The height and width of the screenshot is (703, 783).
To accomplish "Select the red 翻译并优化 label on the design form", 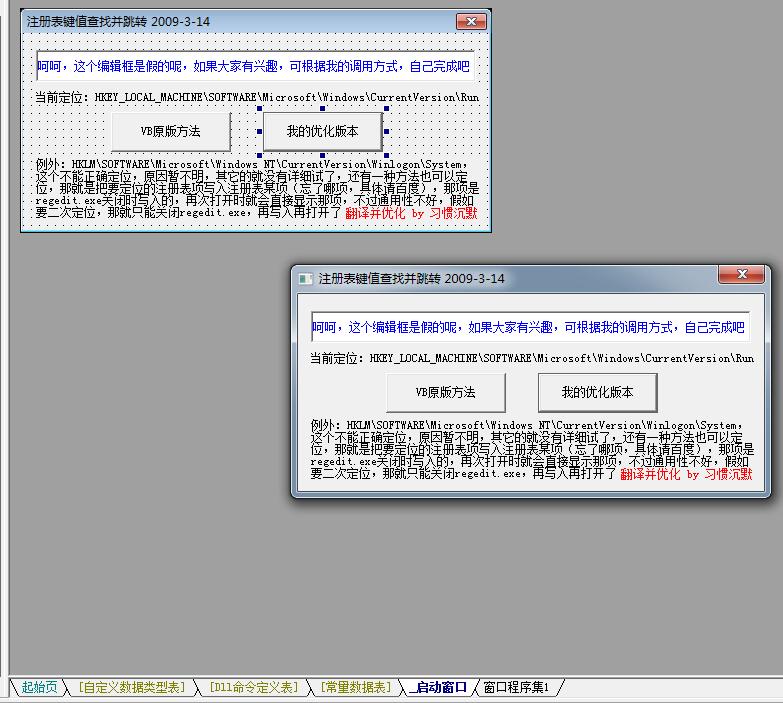I will click(411, 213).
